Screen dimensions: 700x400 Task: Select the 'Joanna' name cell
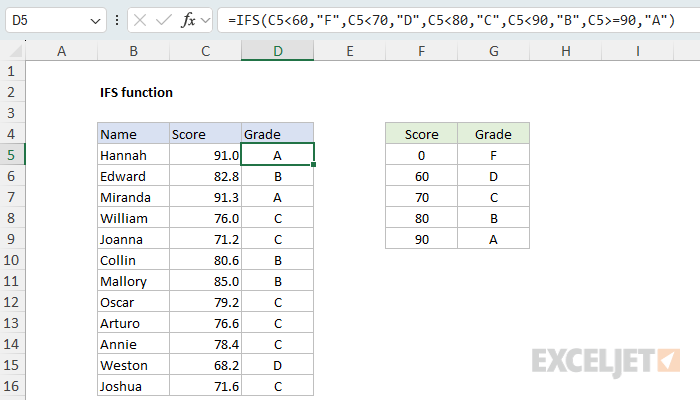(133, 239)
